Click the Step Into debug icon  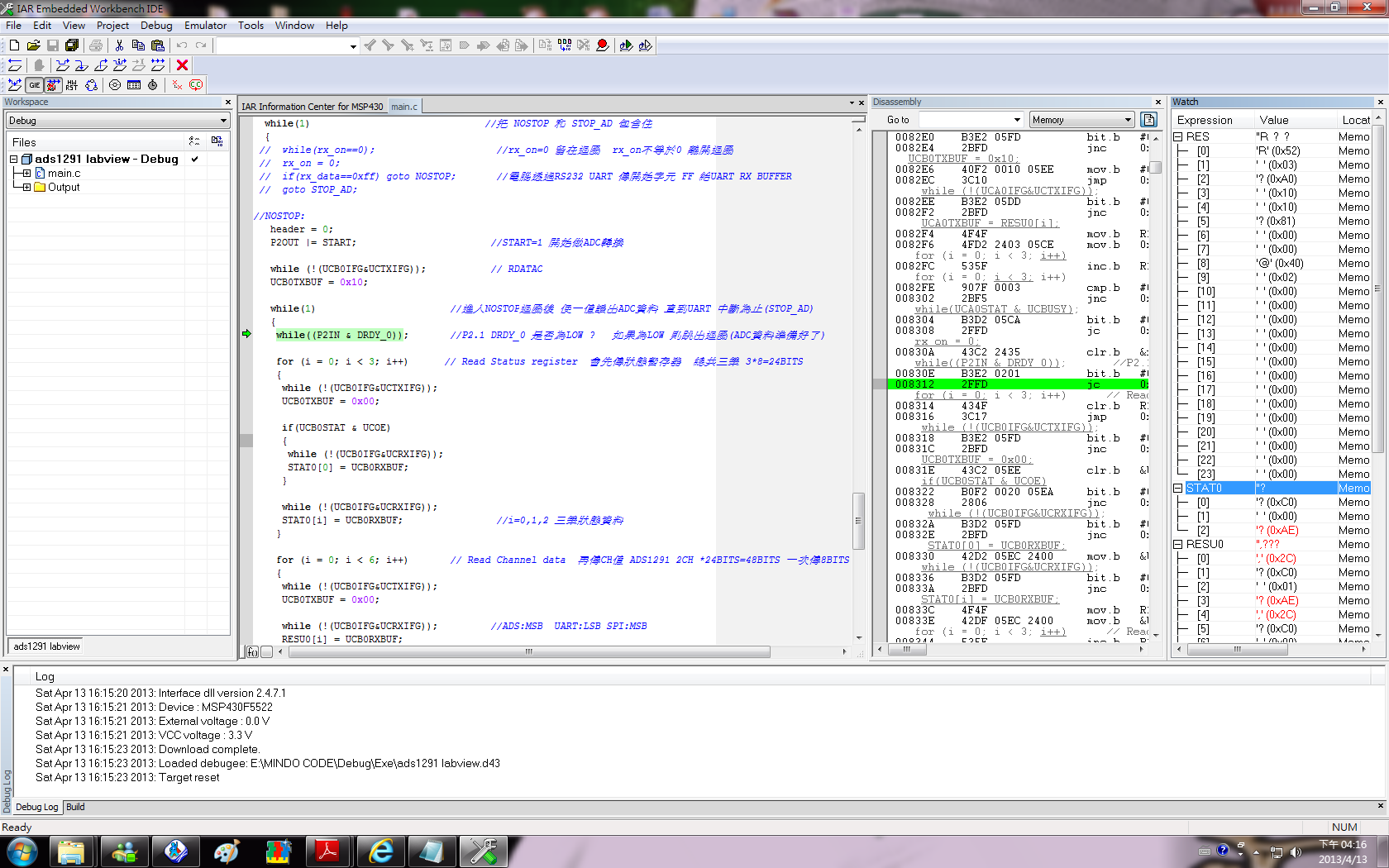(81, 65)
